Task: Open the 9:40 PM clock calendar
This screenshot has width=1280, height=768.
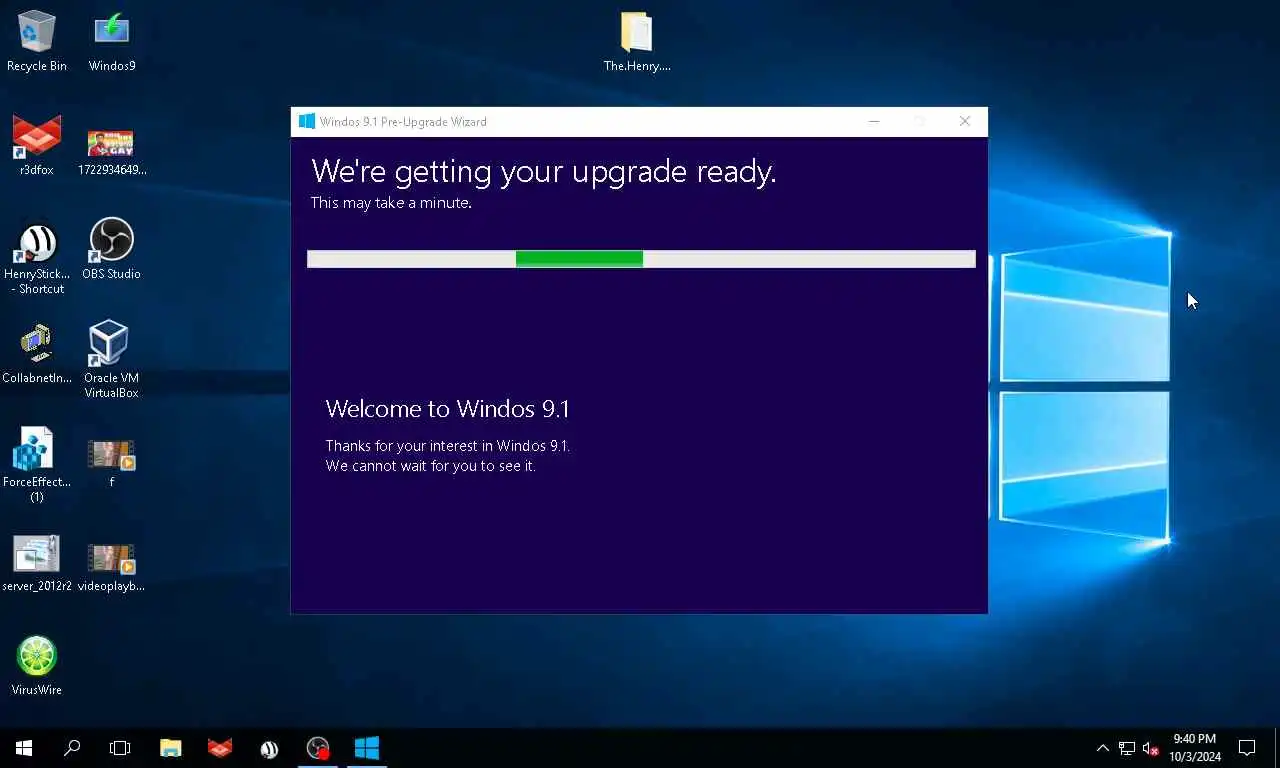Action: [1195, 748]
